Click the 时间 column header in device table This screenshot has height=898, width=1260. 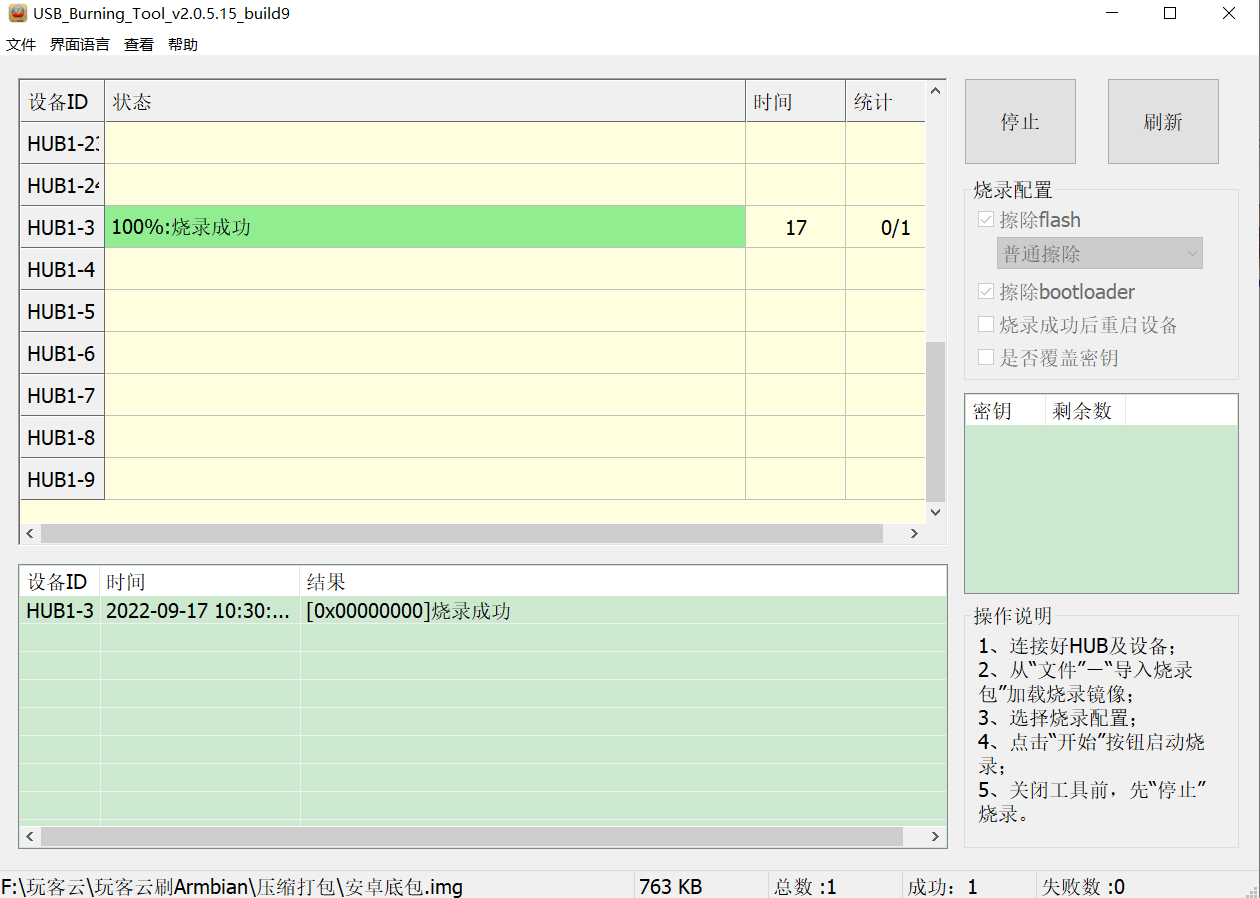pos(795,102)
